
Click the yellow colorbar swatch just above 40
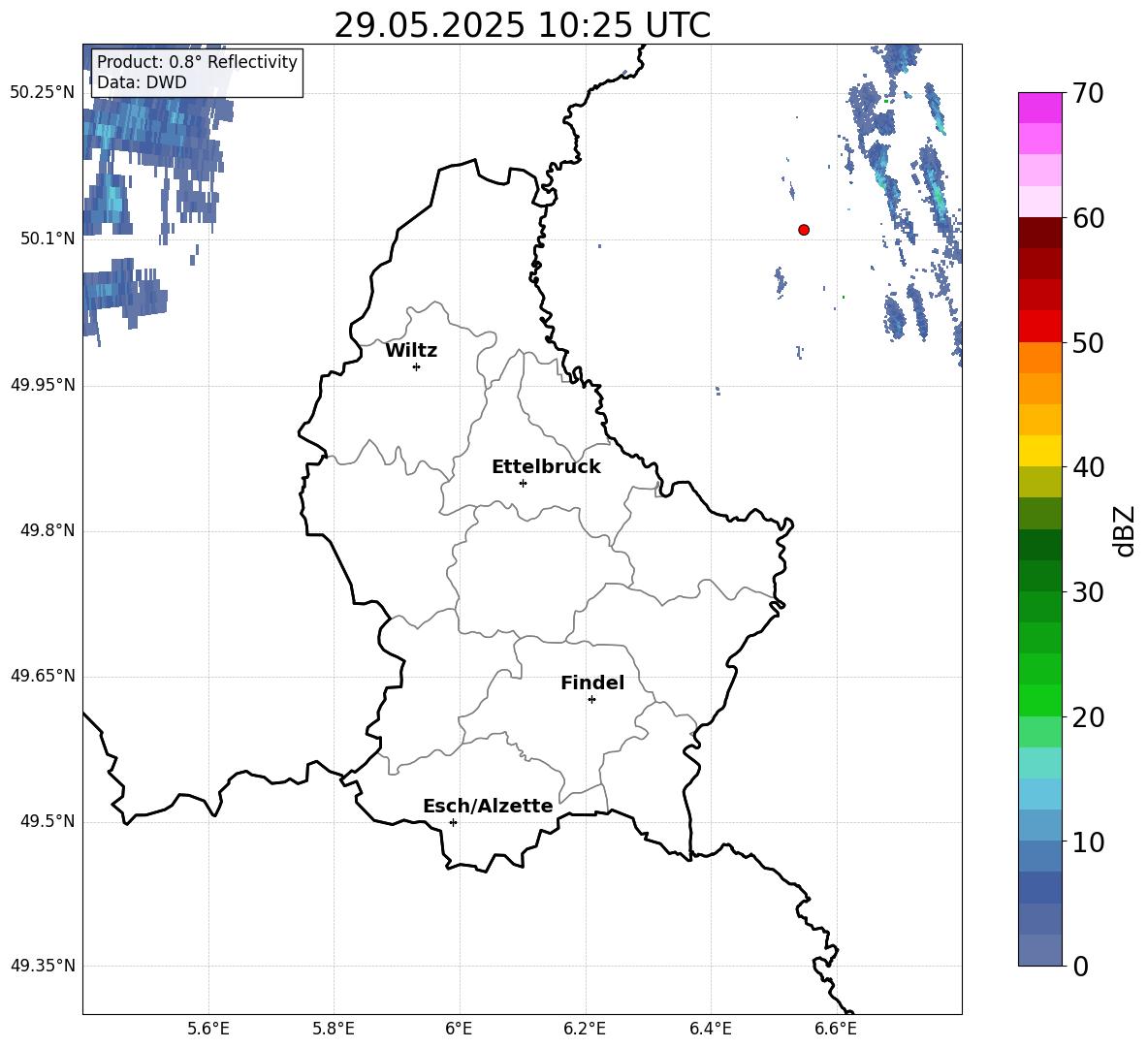point(1039,451)
